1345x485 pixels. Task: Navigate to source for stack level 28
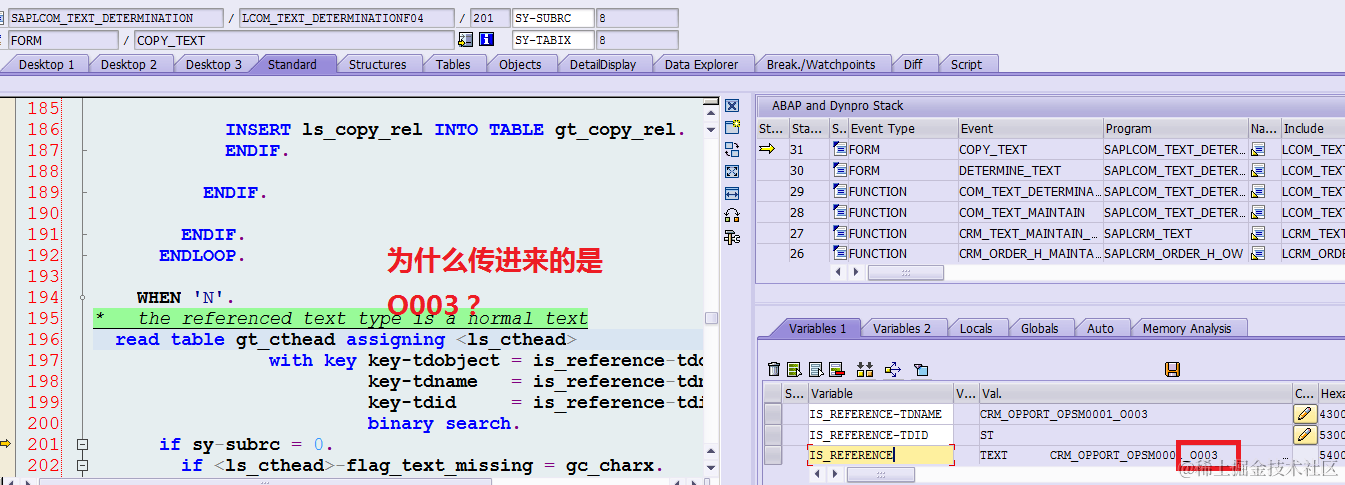coord(1258,212)
